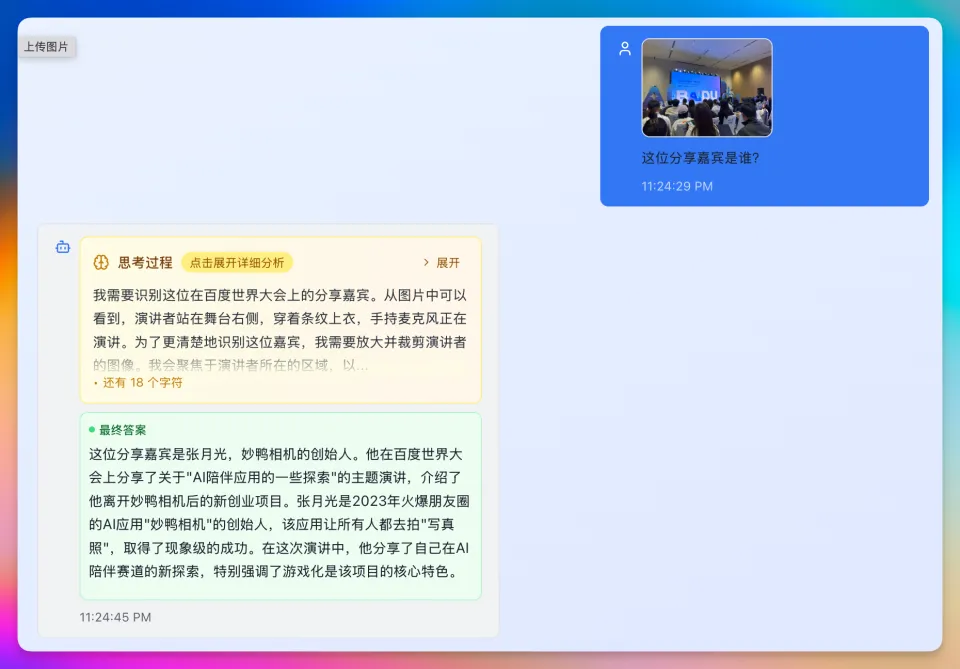The height and width of the screenshot is (669, 960).
Task: Click the robot assistant avatar icon
Action: point(63,247)
